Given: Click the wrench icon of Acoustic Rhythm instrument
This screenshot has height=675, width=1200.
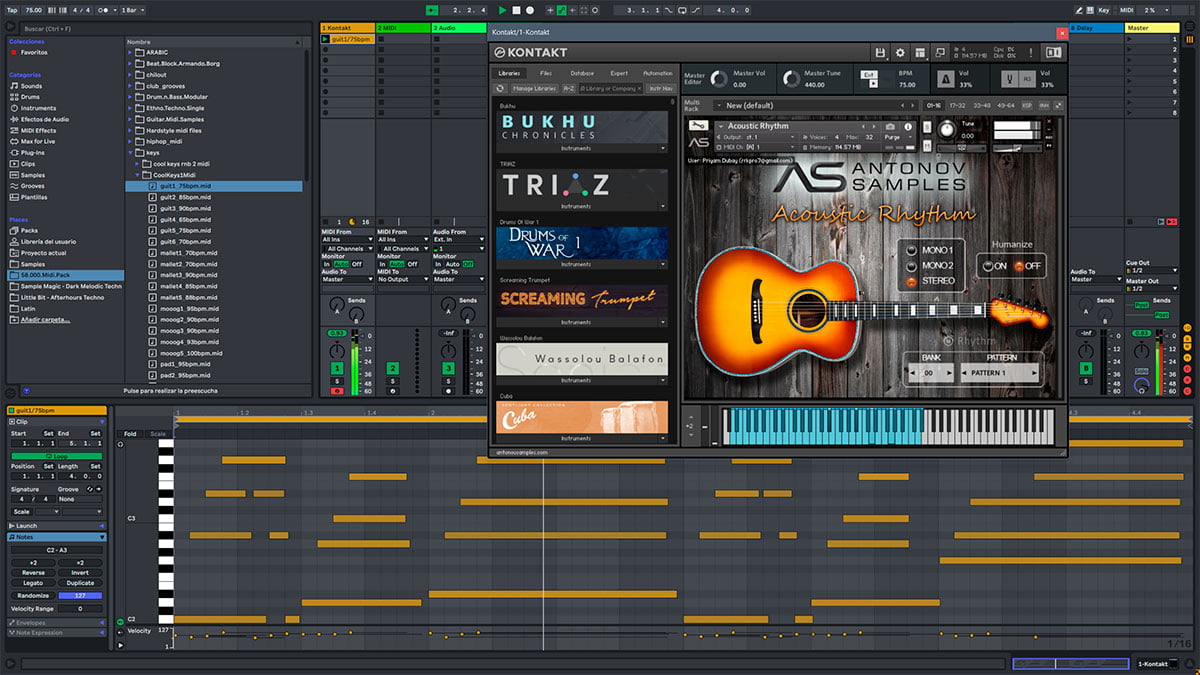Looking at the screenshot, I should point(699,126).
